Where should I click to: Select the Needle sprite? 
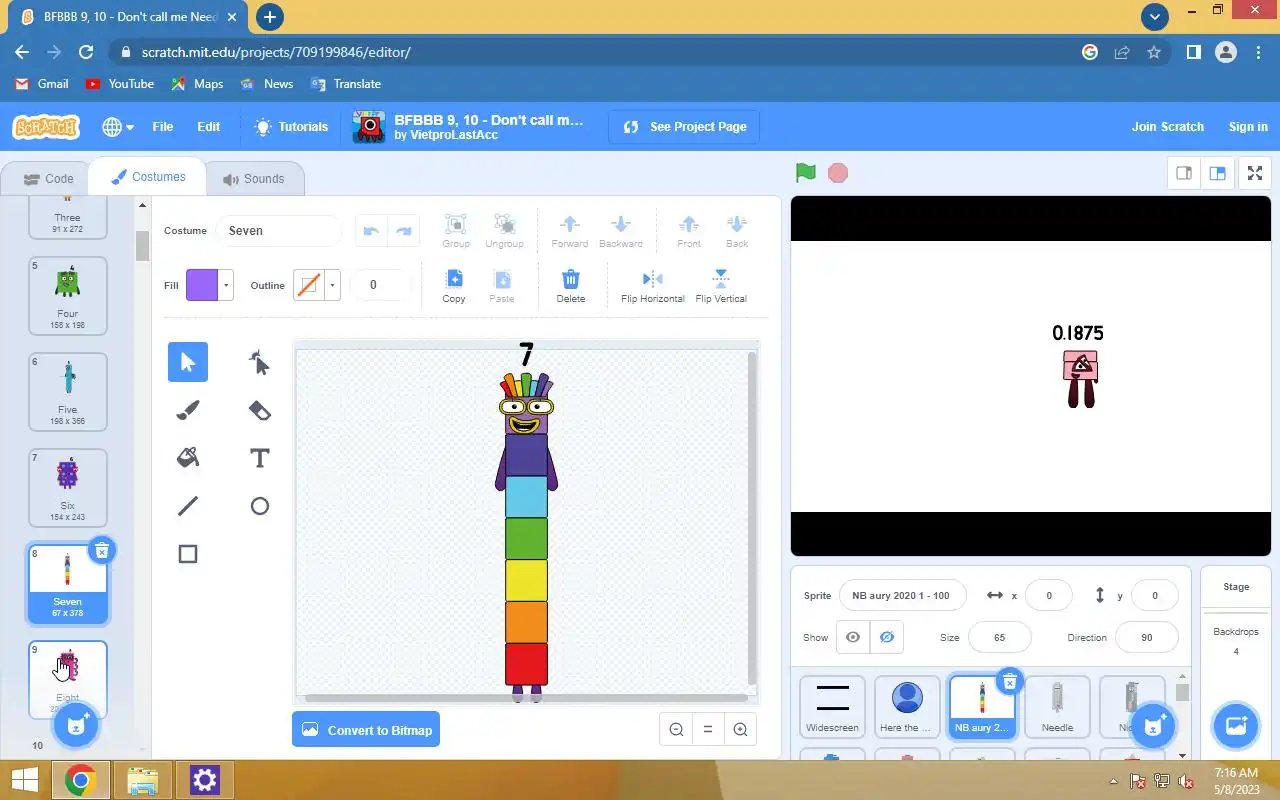(x=1057, y=707)
